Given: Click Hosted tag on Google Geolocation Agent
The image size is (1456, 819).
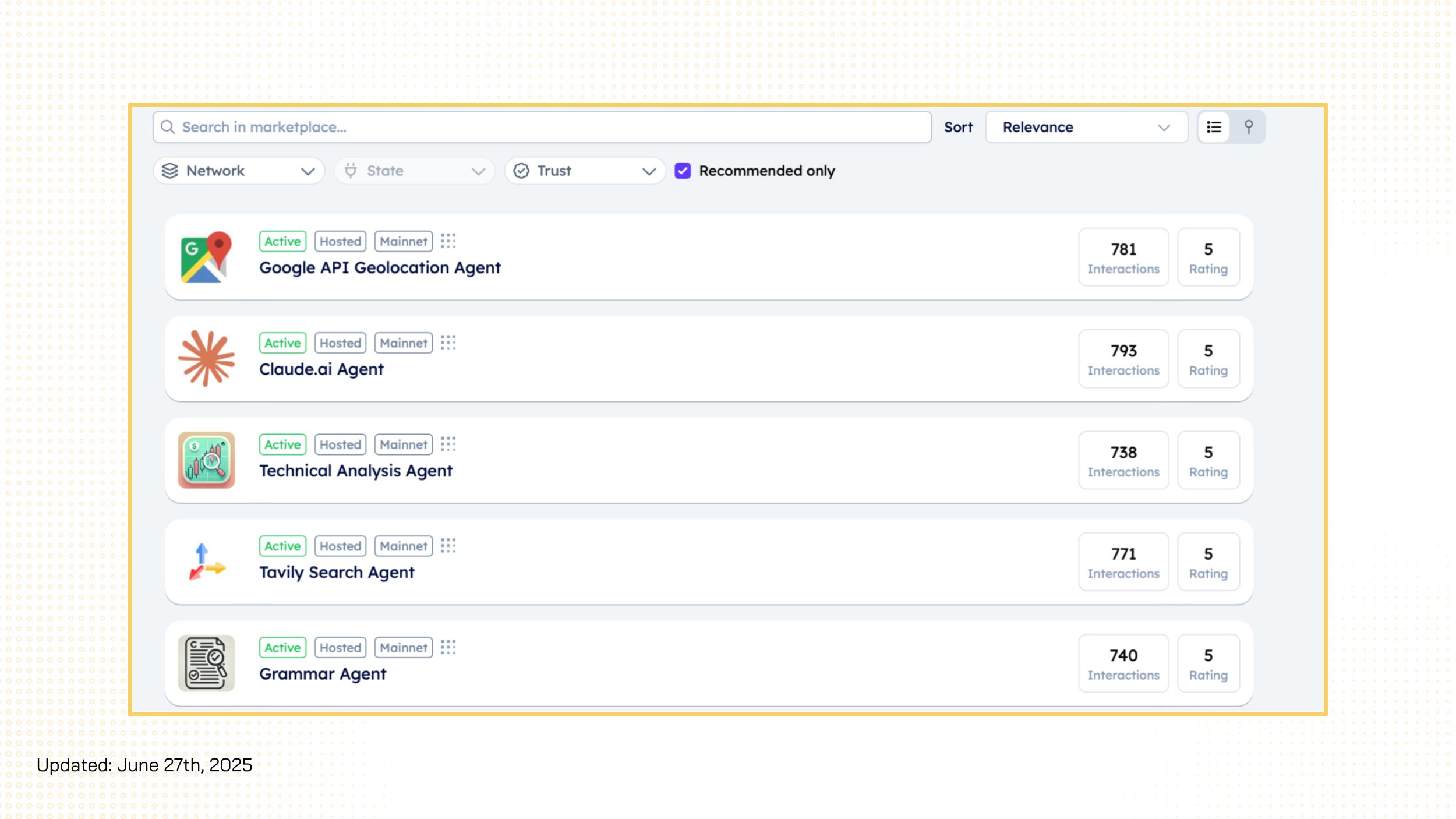Looking at the screenshot, I should pos(340,241).
